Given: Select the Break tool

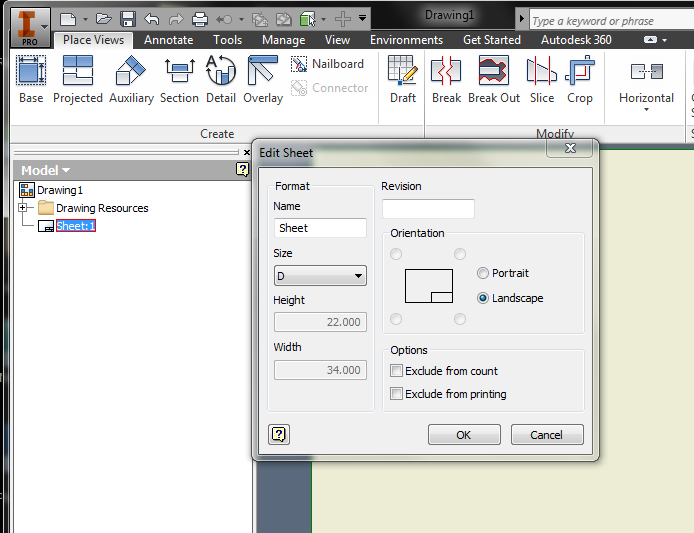Looking at the screenshot, I should 446,80.
